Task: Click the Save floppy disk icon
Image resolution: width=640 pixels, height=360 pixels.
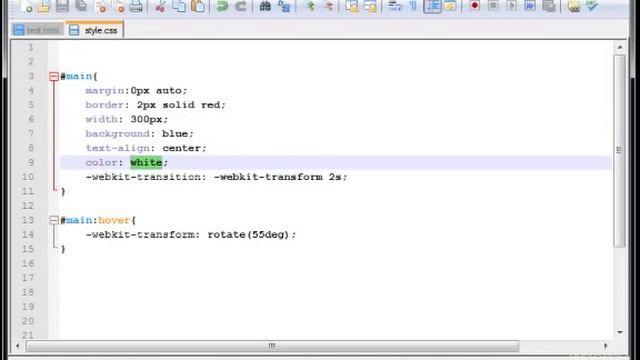Action: (x=62, y=6)
